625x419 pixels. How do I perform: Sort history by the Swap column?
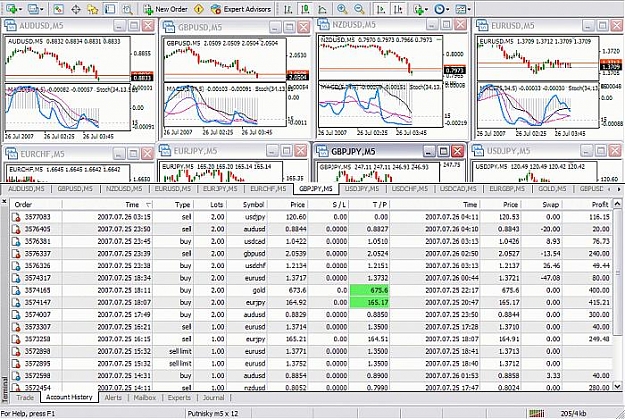pyautogui.click(x=541, y=205)
